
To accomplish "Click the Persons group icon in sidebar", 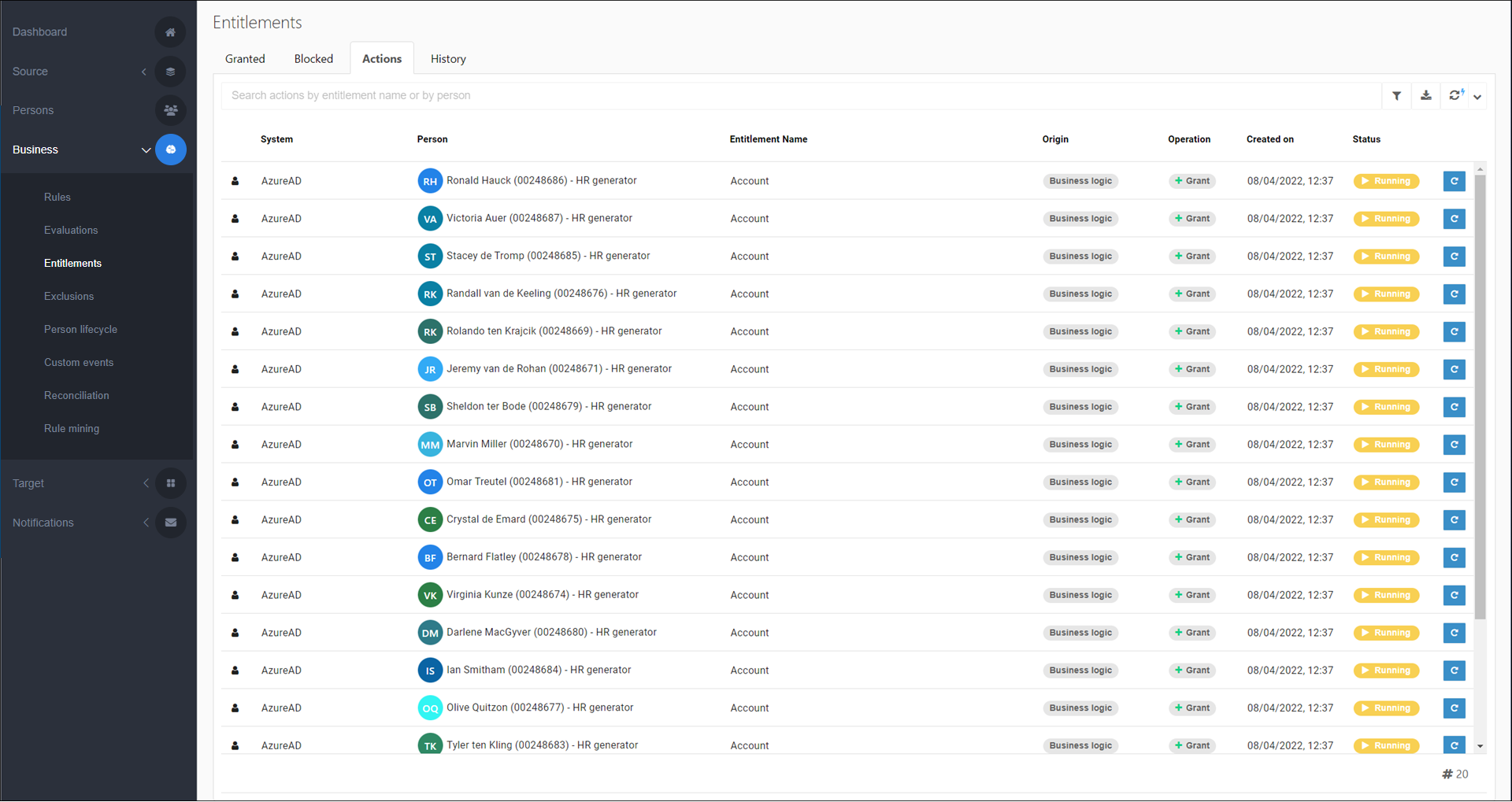I will point(170,110).
